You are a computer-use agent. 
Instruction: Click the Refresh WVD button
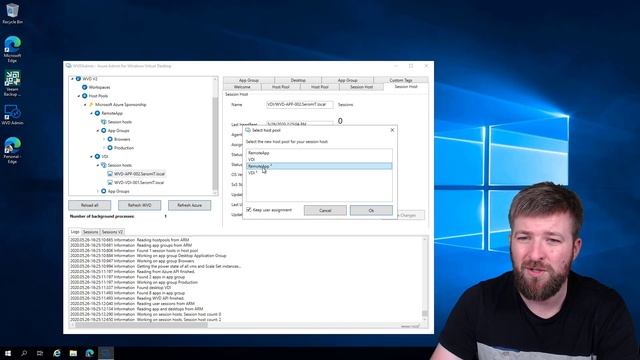pyautogui.click(x=140, y=205)
